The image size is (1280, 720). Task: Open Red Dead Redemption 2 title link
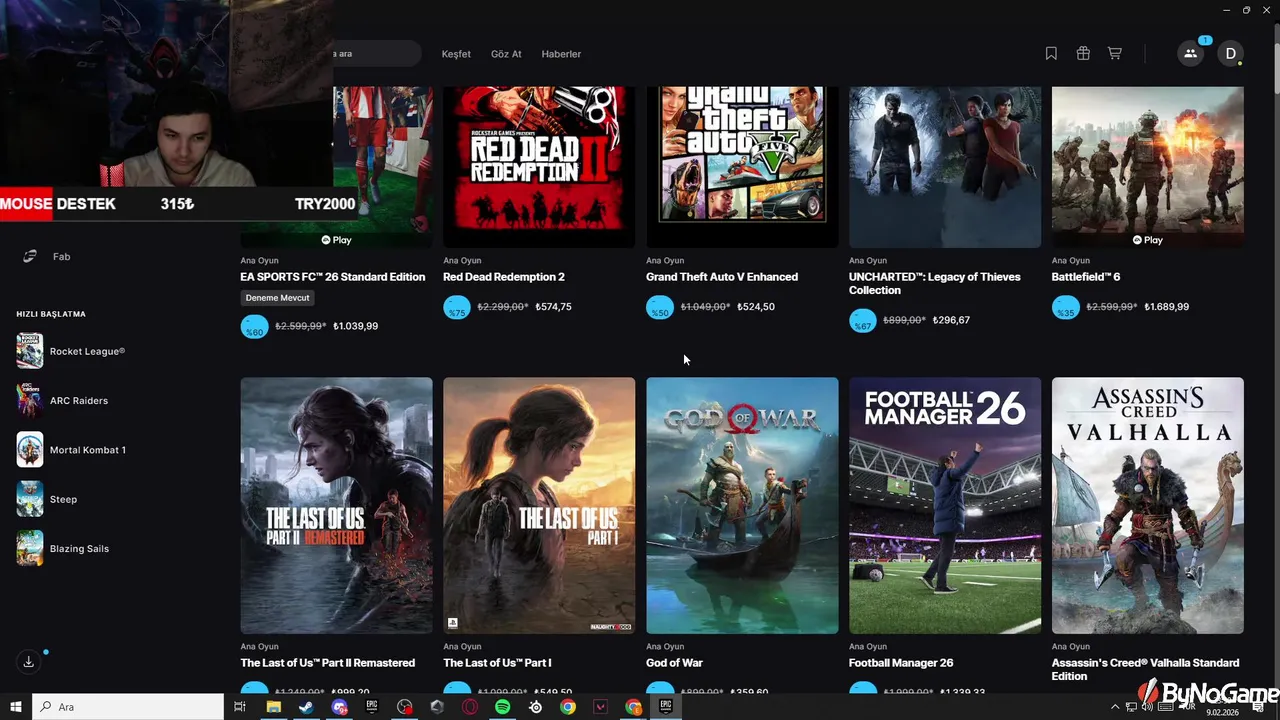click(504, 277)
